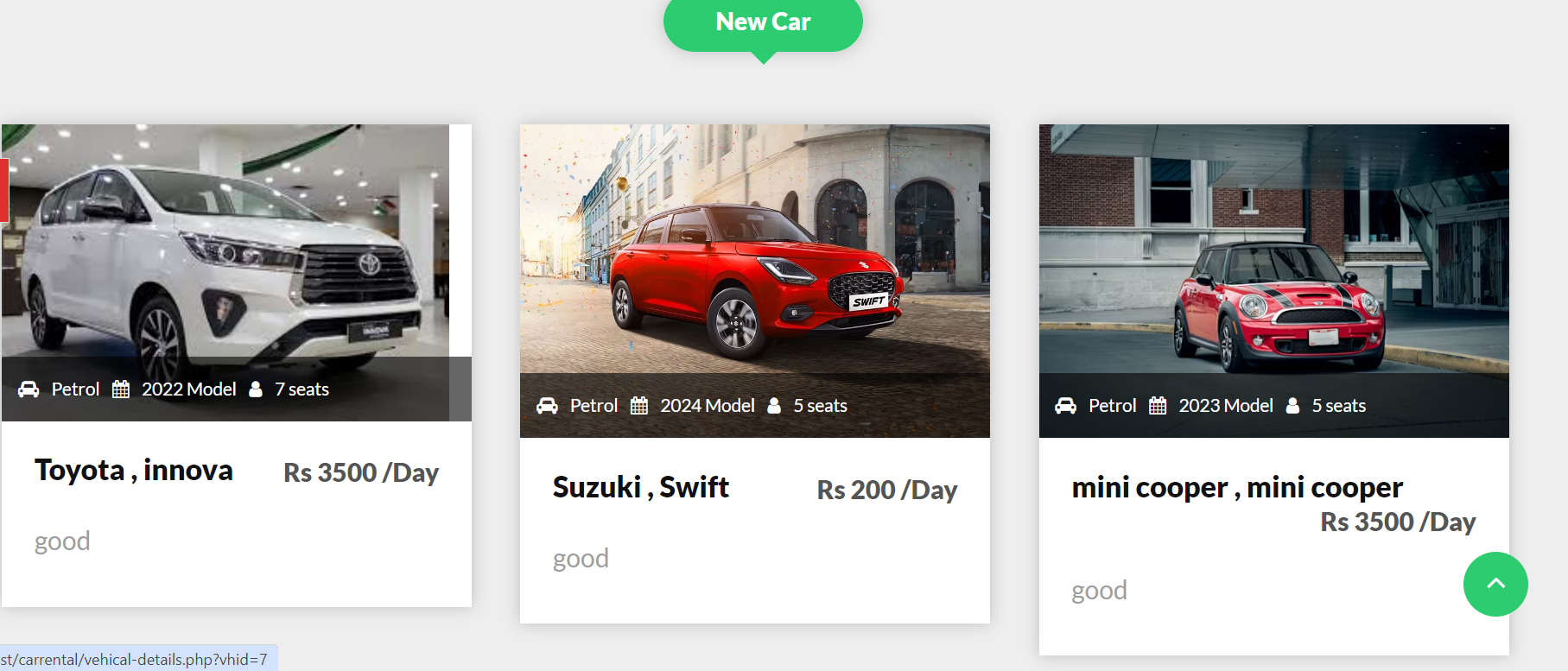
Task: Click the car icon on the mini cooper card
Action: (x=1065, y=406)
